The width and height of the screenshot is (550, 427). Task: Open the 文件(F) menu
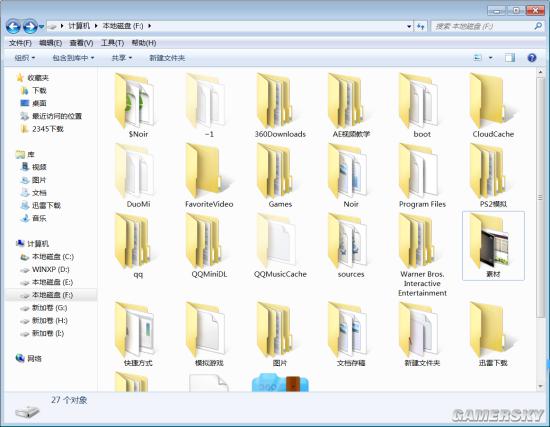pyautogui.click(x=20, y=43)
